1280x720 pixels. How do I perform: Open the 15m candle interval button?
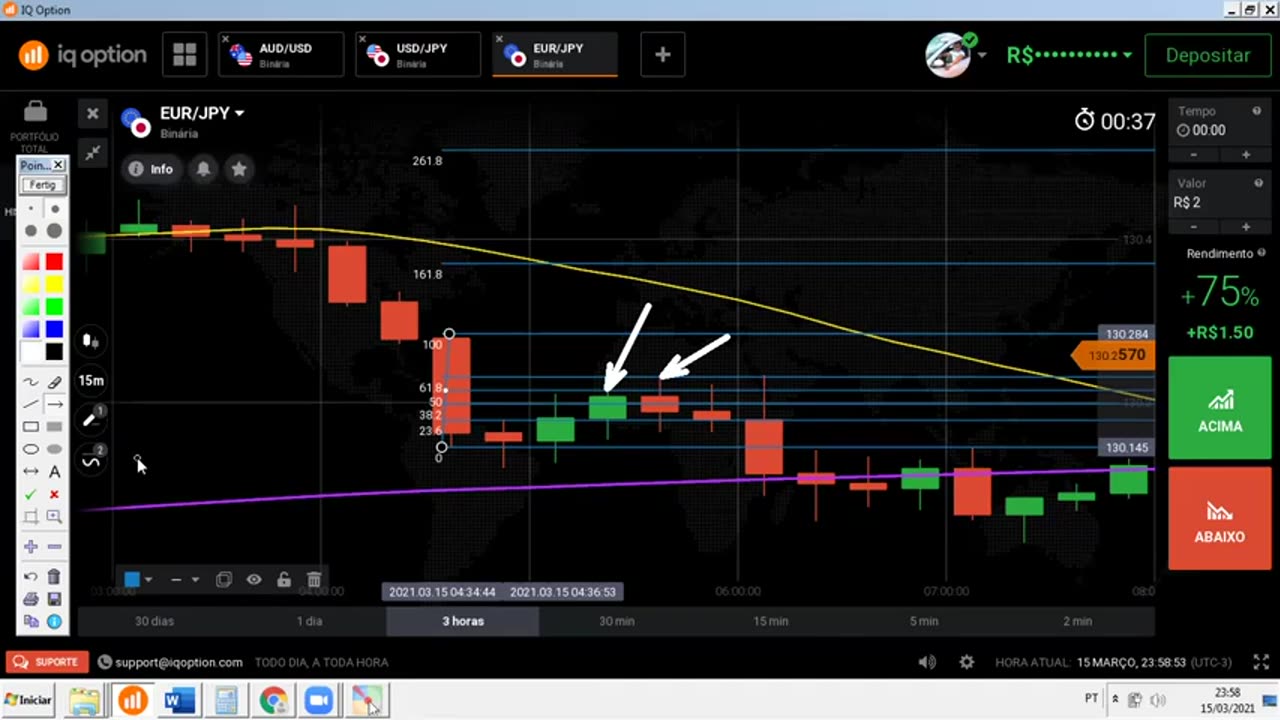point(91,380)
